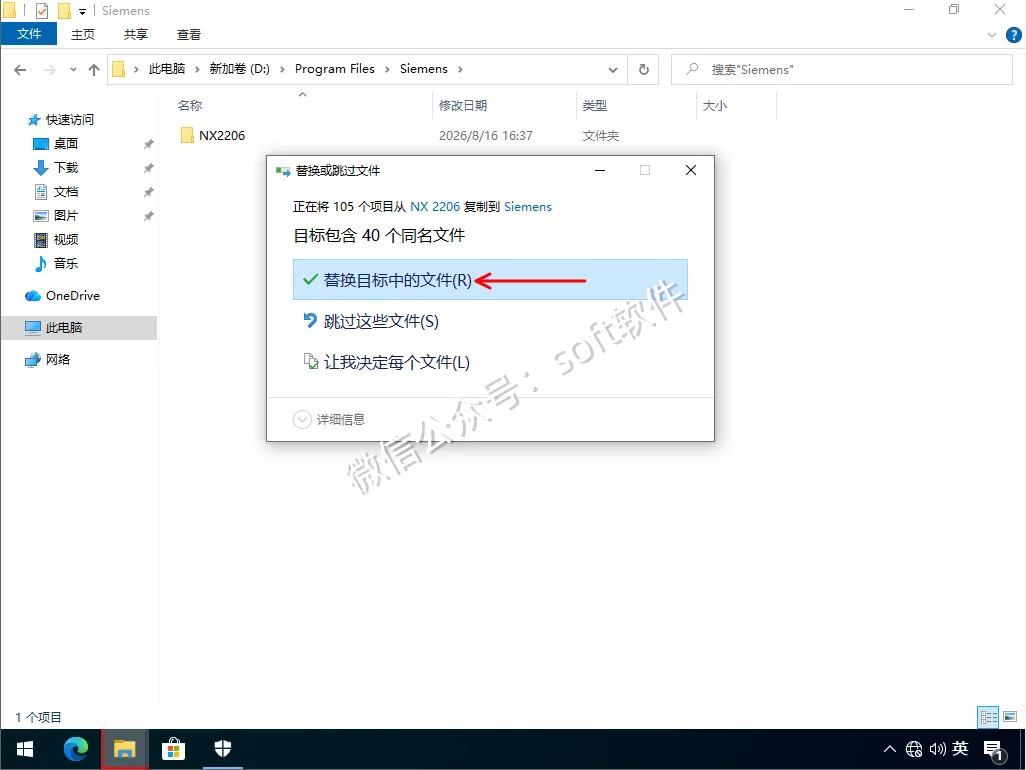Viewport: 1026px width, 770px height.
Task: Switch to the 共享 Share ribbon tab
Action: [x=136, y=34]
